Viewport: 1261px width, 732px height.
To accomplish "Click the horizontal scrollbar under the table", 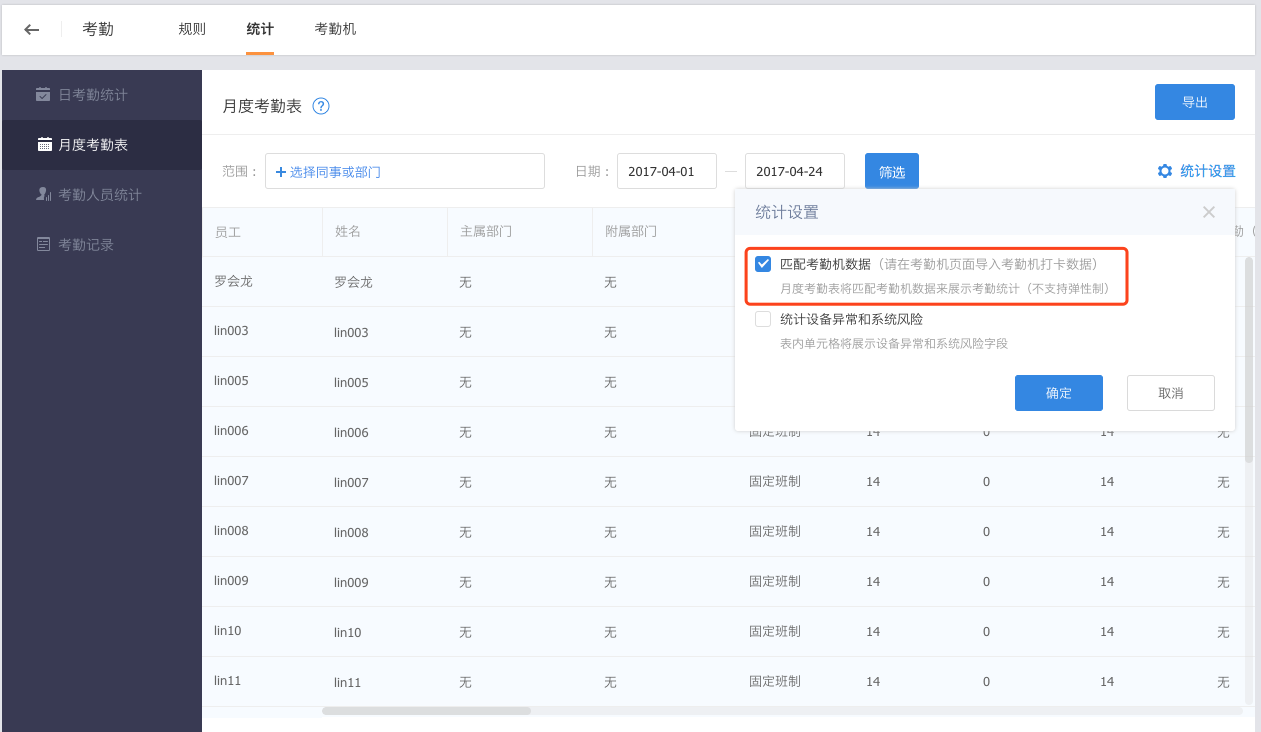I will 426,711.
